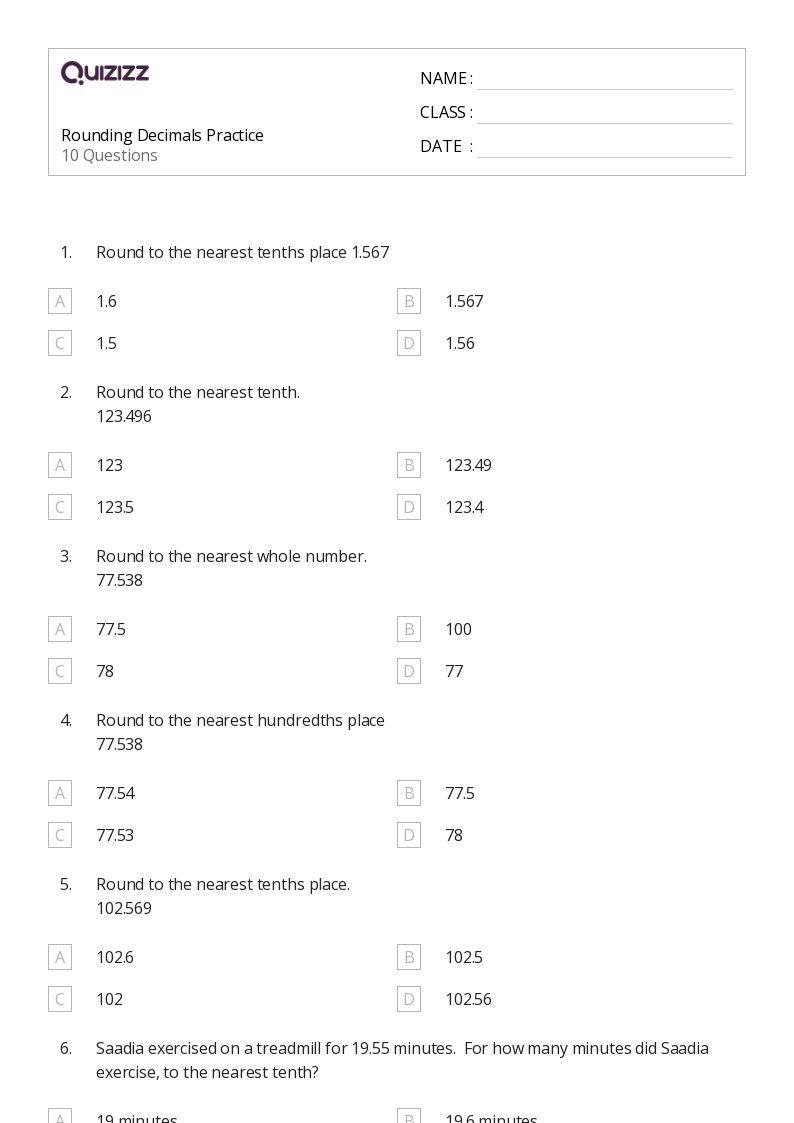This screenshot has height=1123, width=794.
Task: Click the Rounding Decimals Practice title
Action: (x=163, y=135)
